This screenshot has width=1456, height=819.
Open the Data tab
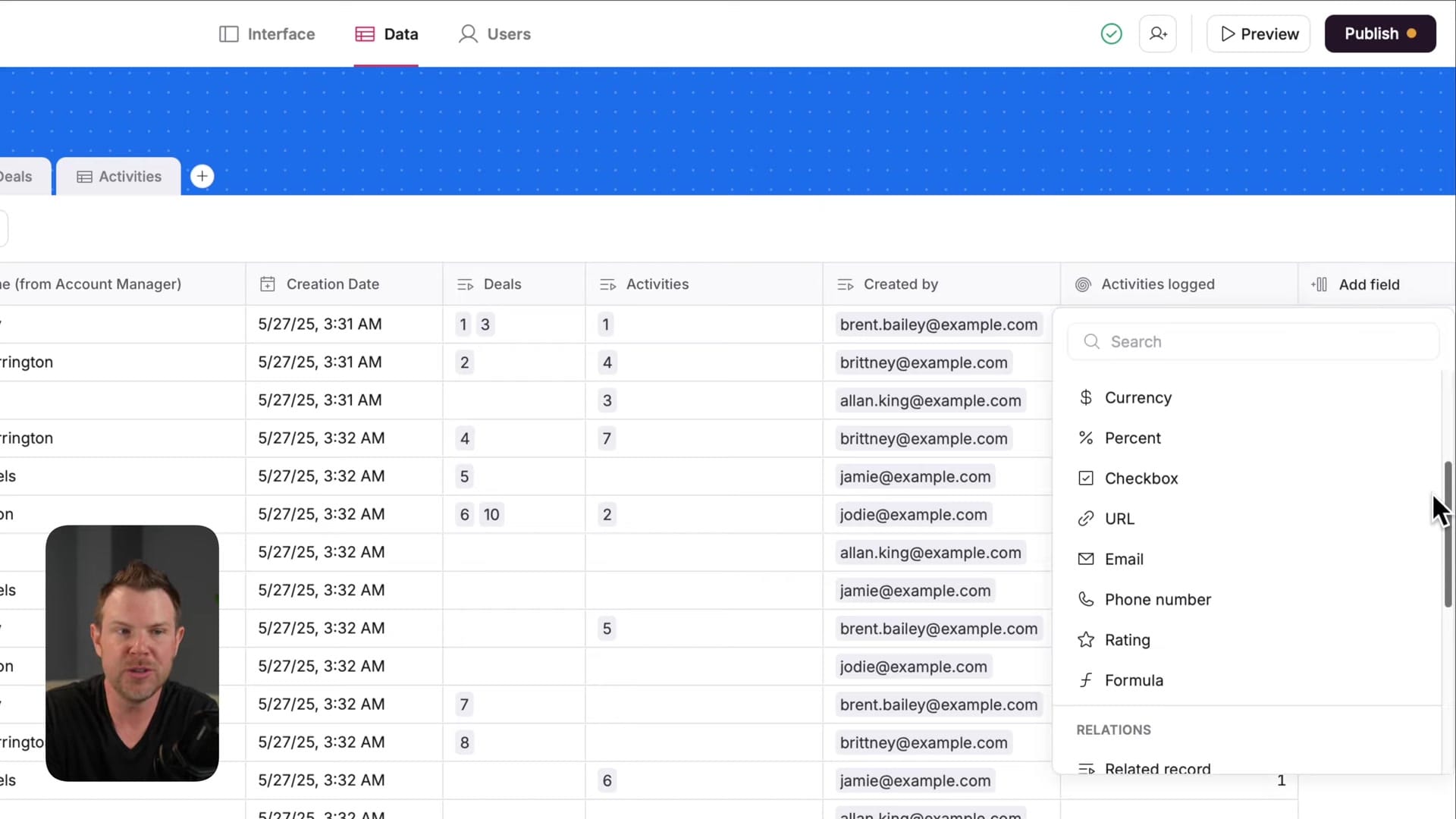(x=386, y=34)
